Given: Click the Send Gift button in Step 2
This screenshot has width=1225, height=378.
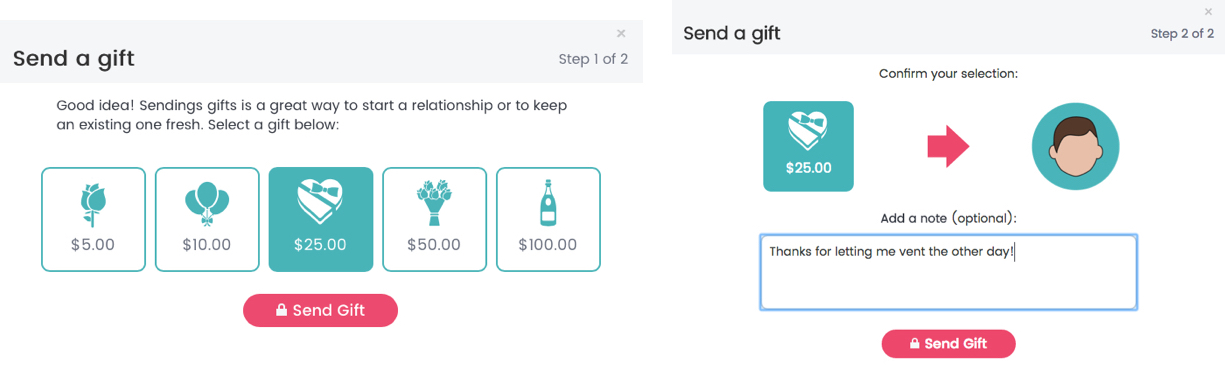Looking at the screenshot, I should pyautogui.click(x=948, y=343).
